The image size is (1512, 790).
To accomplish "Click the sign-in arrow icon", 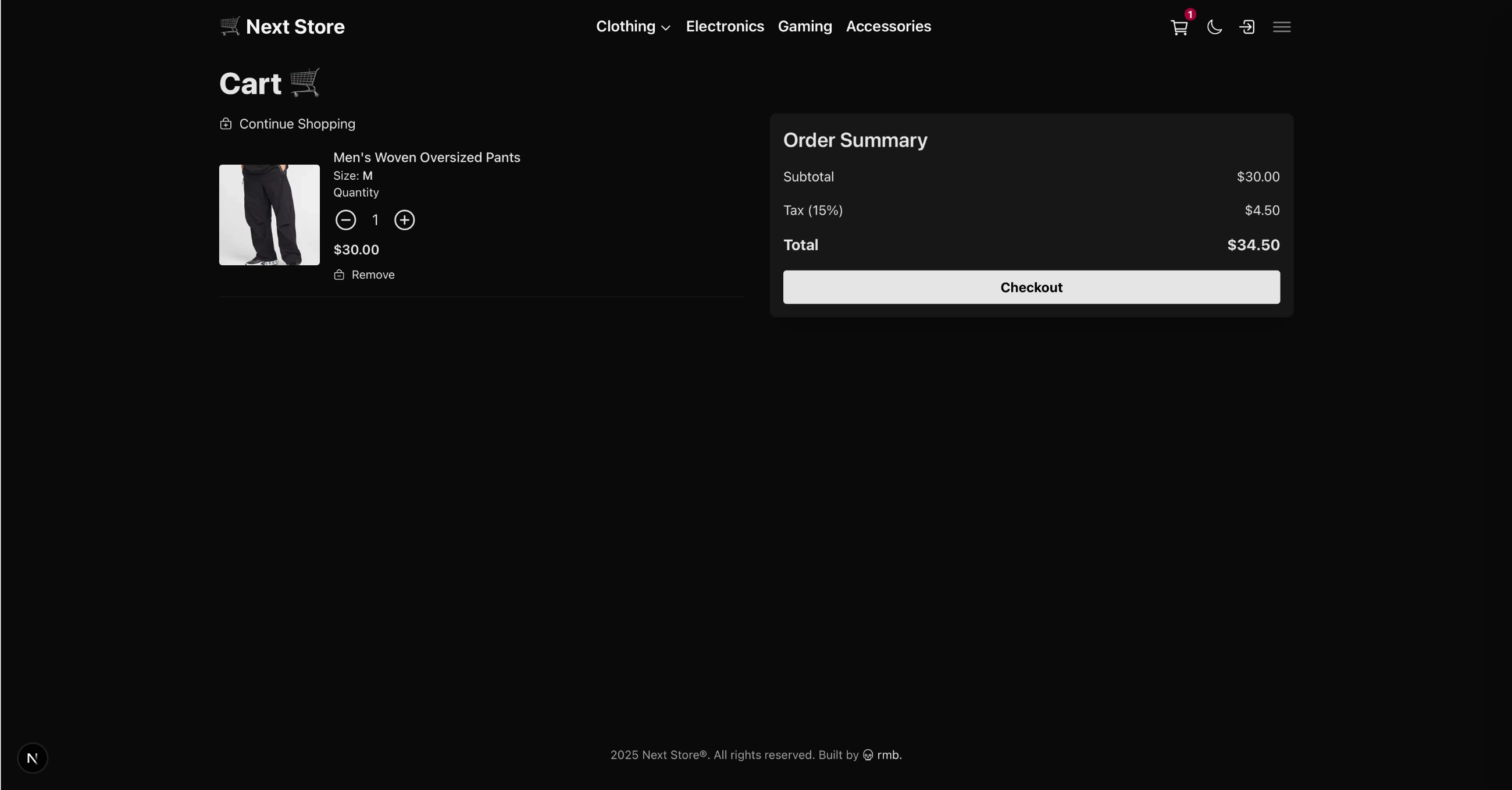I will [x=1247, y=27].
